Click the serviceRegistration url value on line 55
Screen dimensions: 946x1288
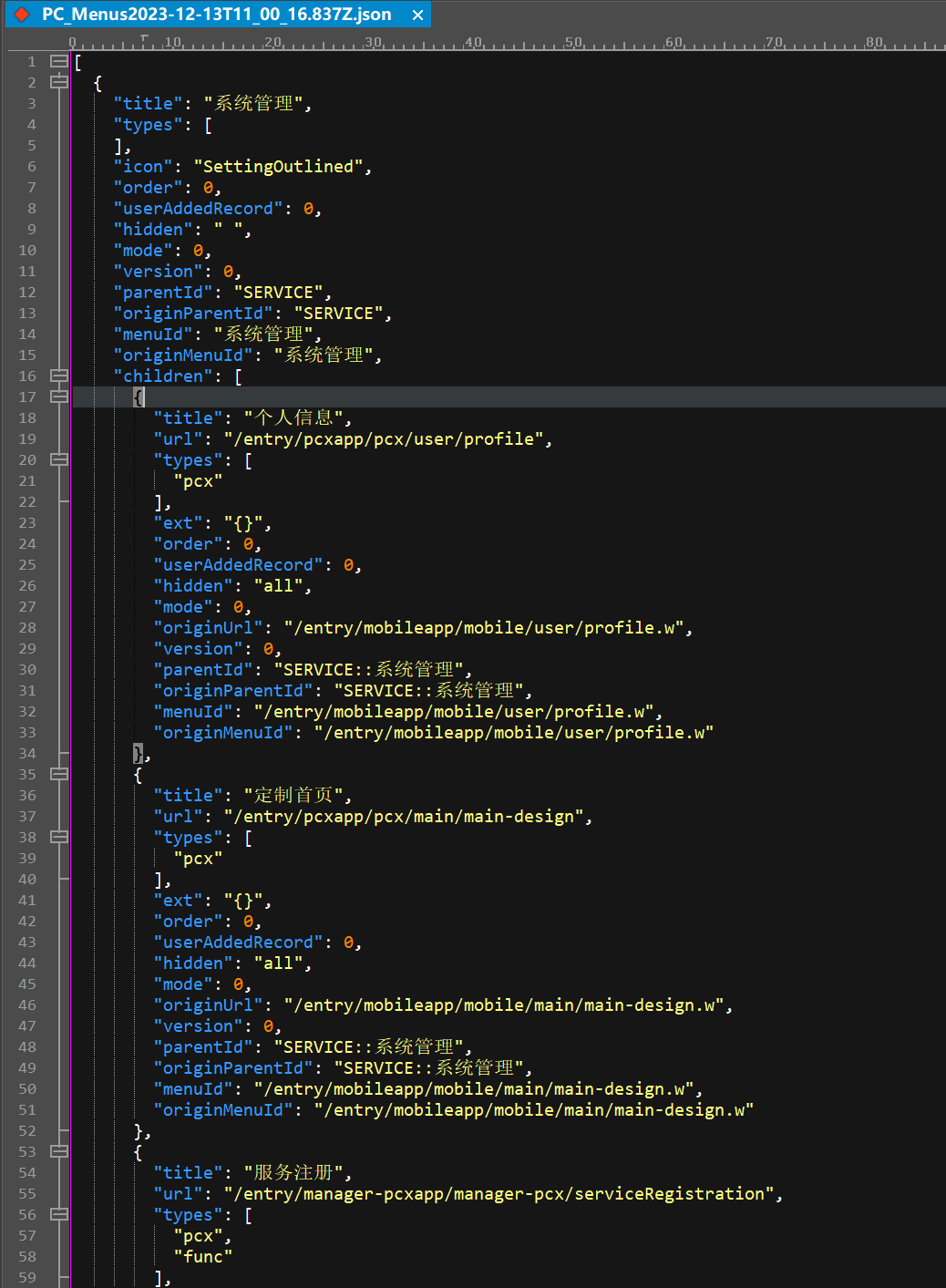pos(499,1193)
